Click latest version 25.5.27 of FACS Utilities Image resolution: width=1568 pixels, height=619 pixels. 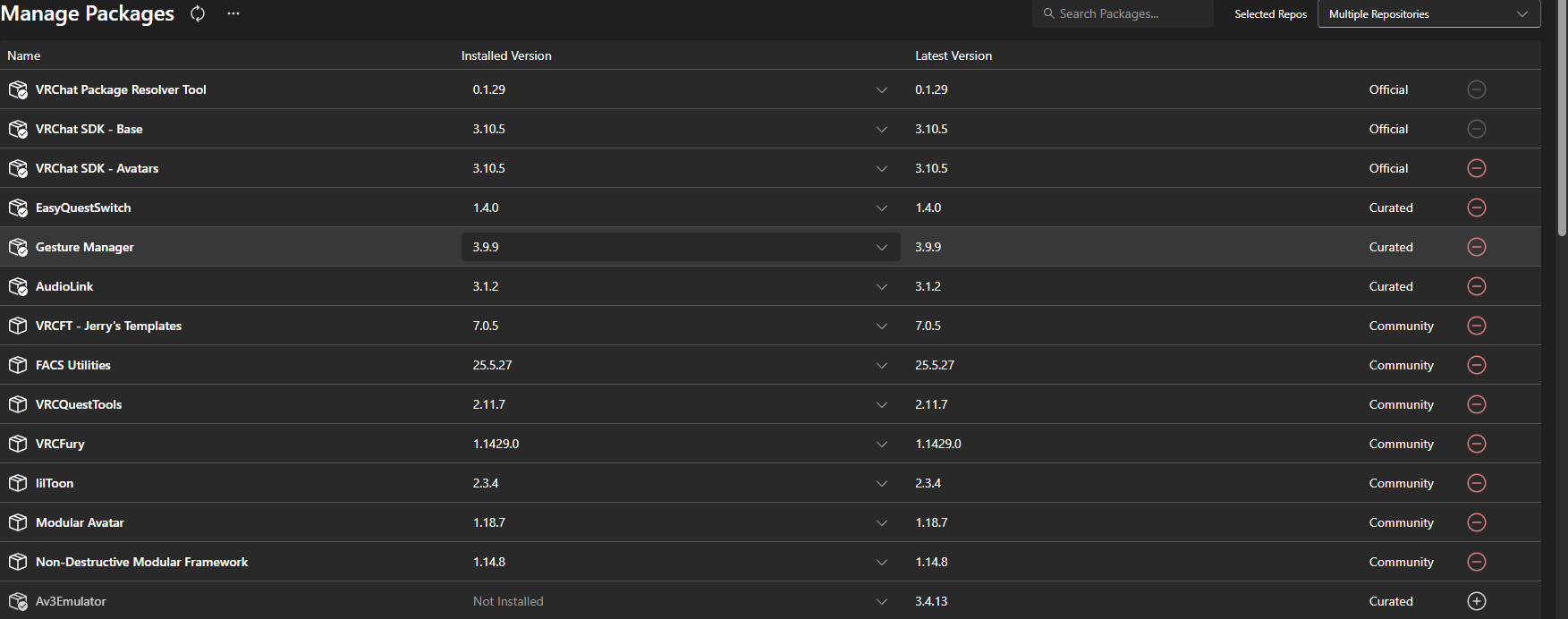point(935,365)
